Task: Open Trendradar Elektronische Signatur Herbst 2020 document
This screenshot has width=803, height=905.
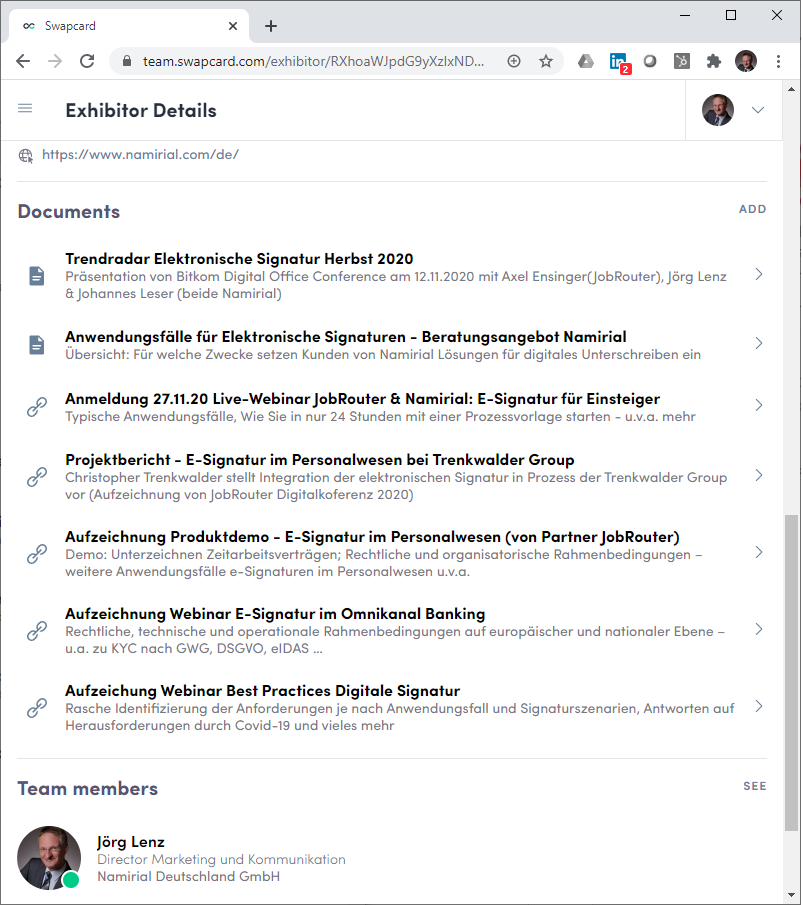Action: tap(239, 259)
